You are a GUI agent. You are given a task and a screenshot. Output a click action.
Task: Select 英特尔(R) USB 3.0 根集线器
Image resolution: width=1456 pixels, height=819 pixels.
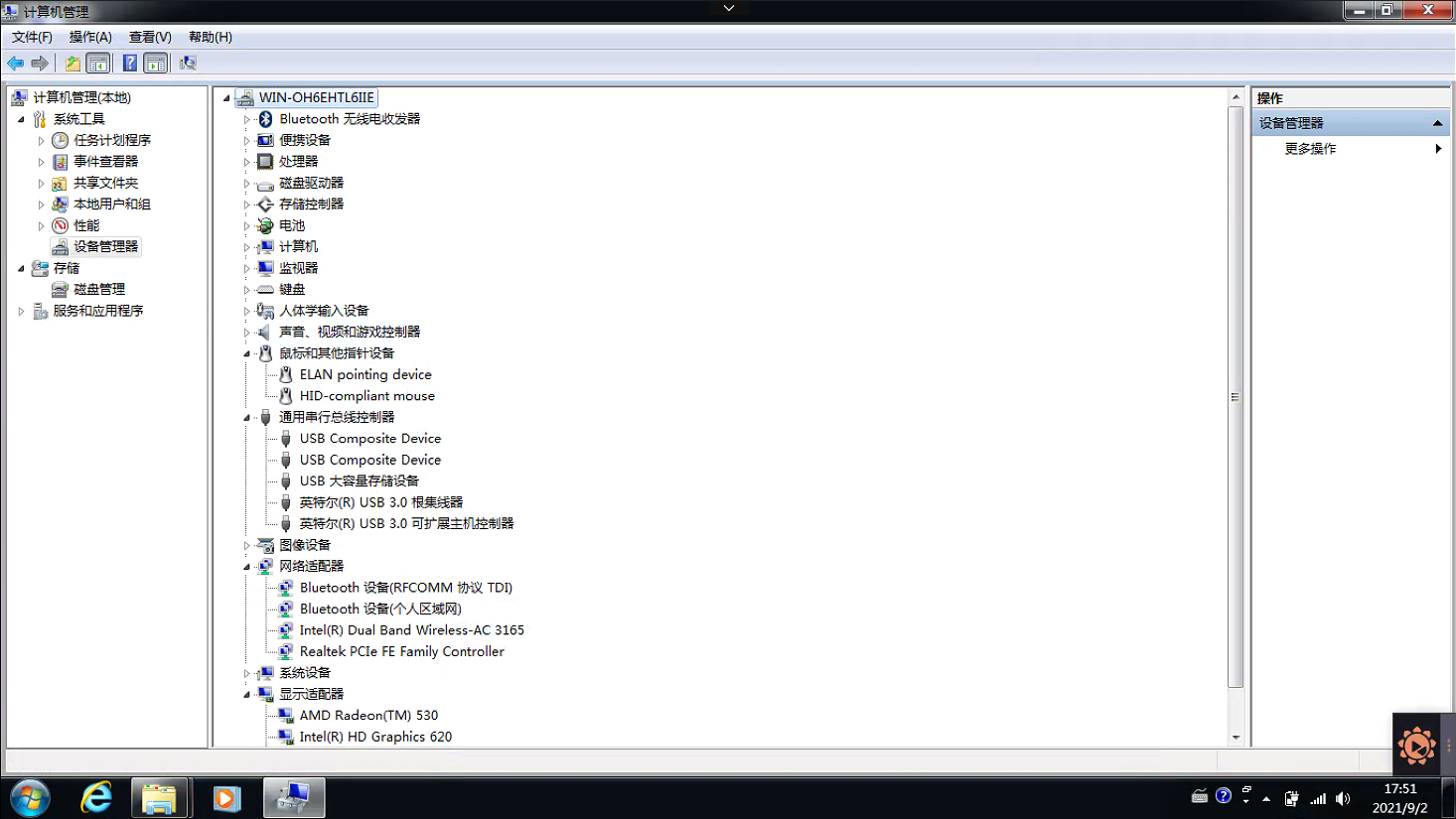(x=381, y=503)
